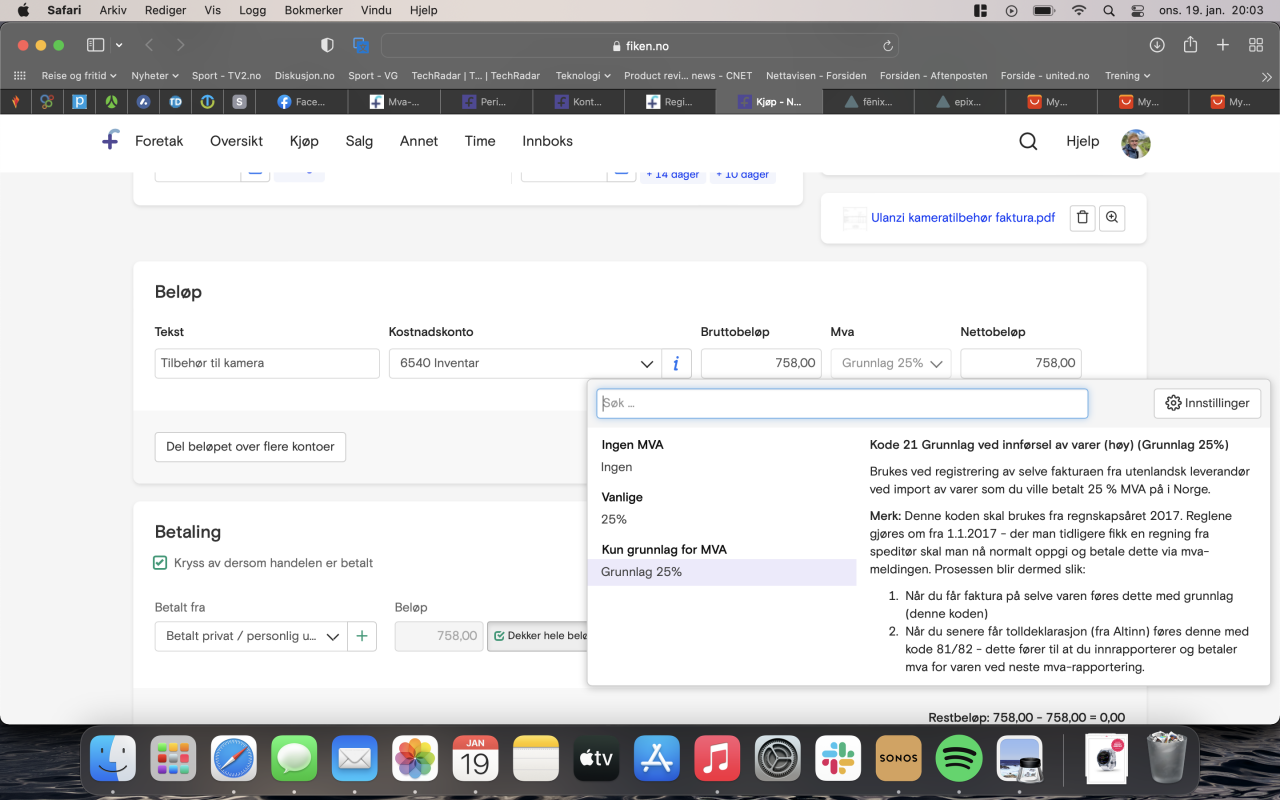Image resolution: width=1280 pixels, height=800 pixels.
Task: Click the Innstillinger button in the MVA popup
Action: pos(1207,403)
